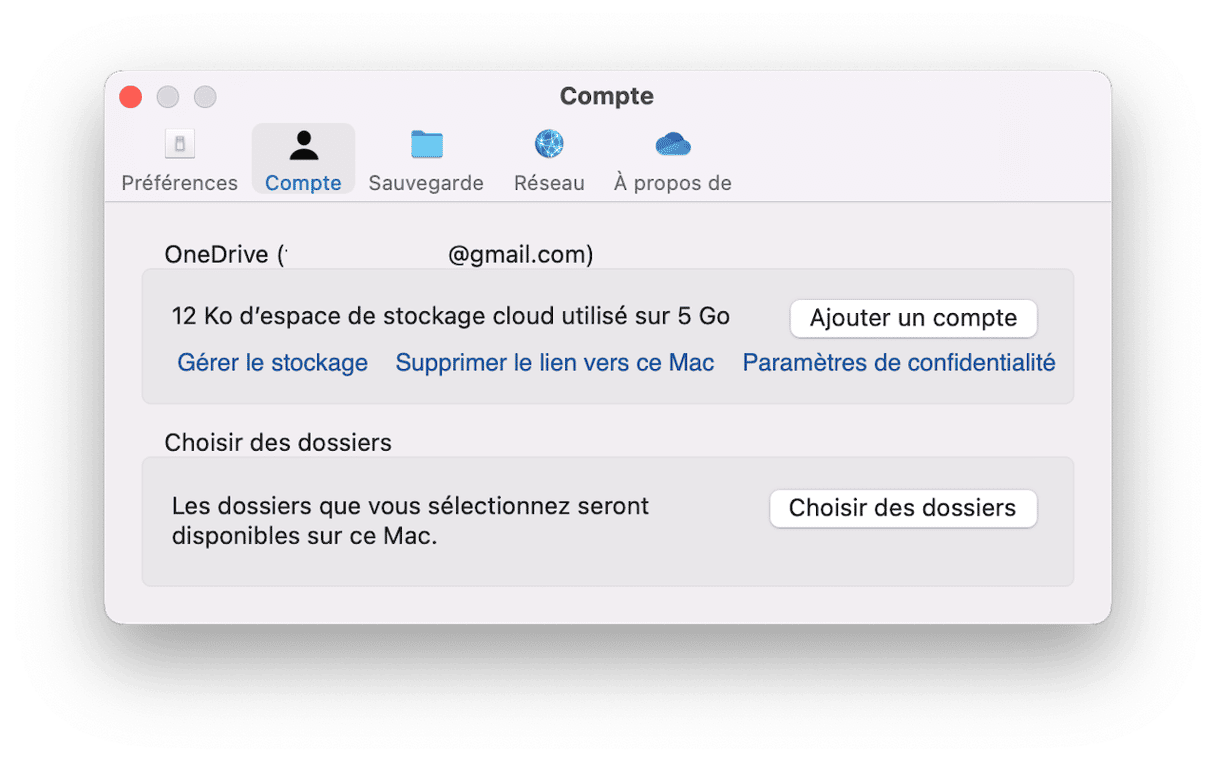Open the Réseau globe icon

[549, 144]
